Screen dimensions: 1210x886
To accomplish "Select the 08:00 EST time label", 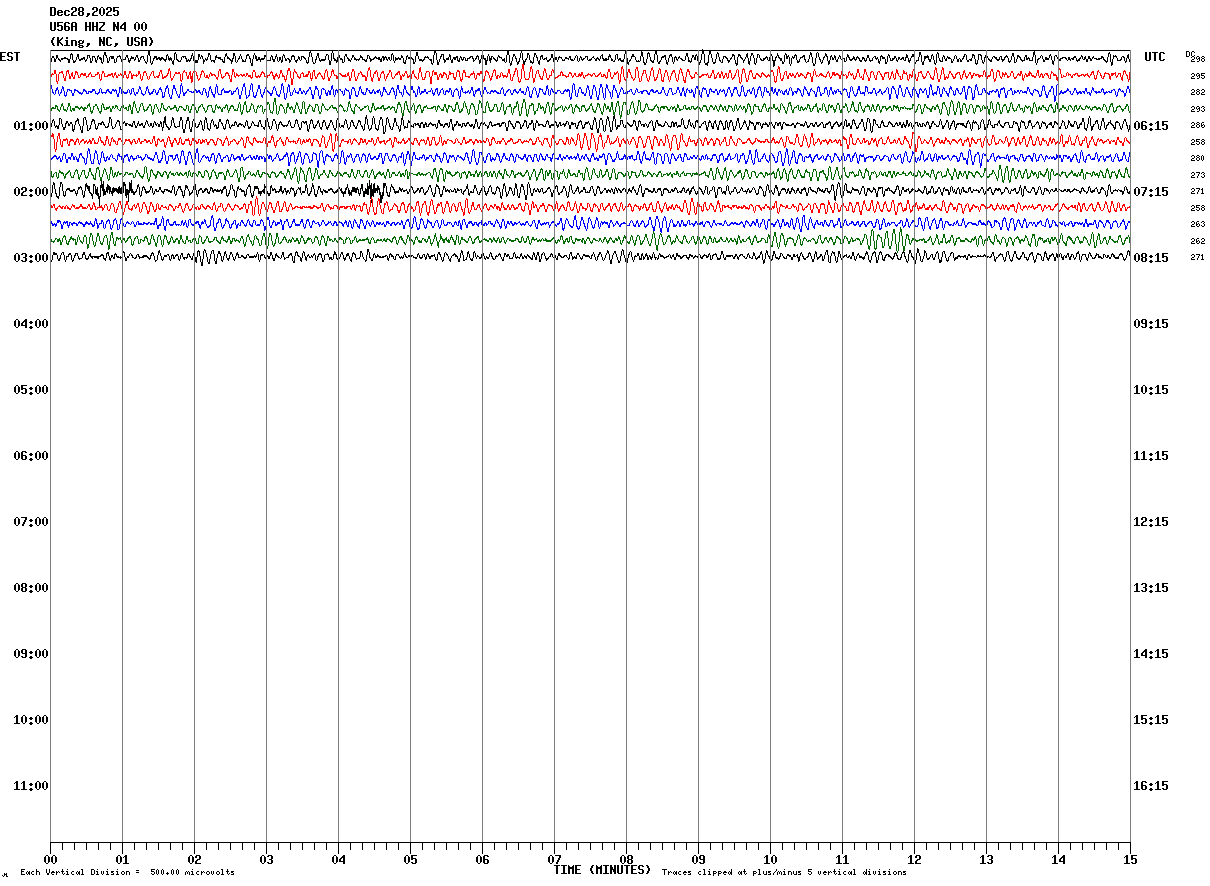I will click(x=31, y=588).
